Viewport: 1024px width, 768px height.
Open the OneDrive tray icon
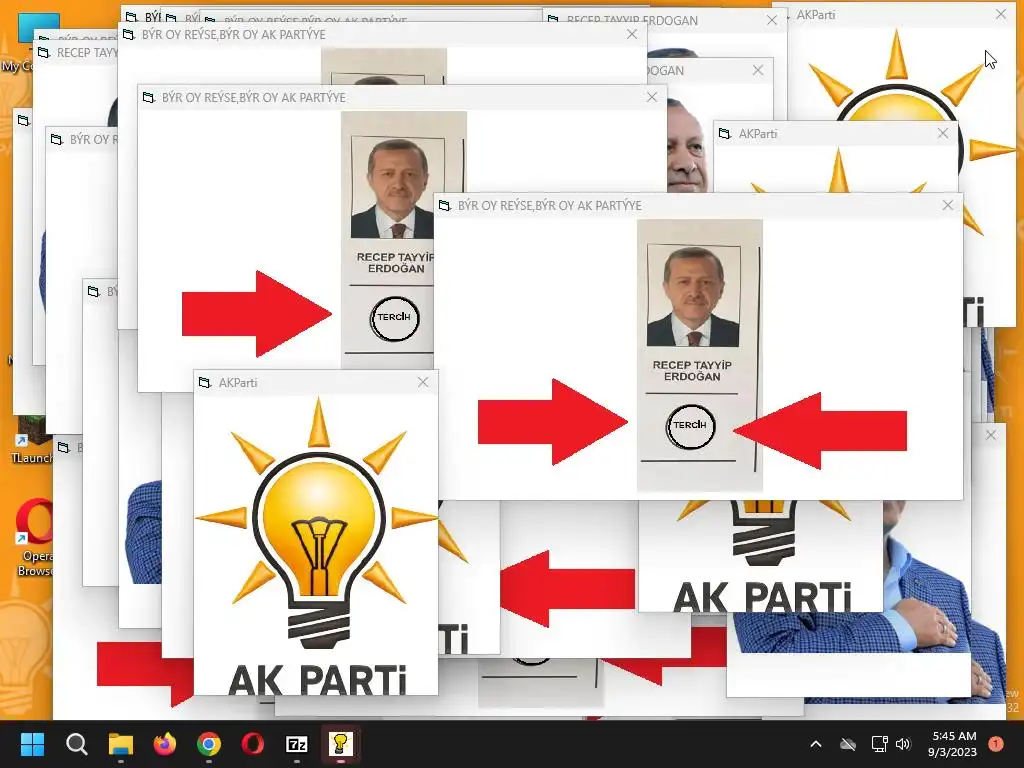point(848,744)
